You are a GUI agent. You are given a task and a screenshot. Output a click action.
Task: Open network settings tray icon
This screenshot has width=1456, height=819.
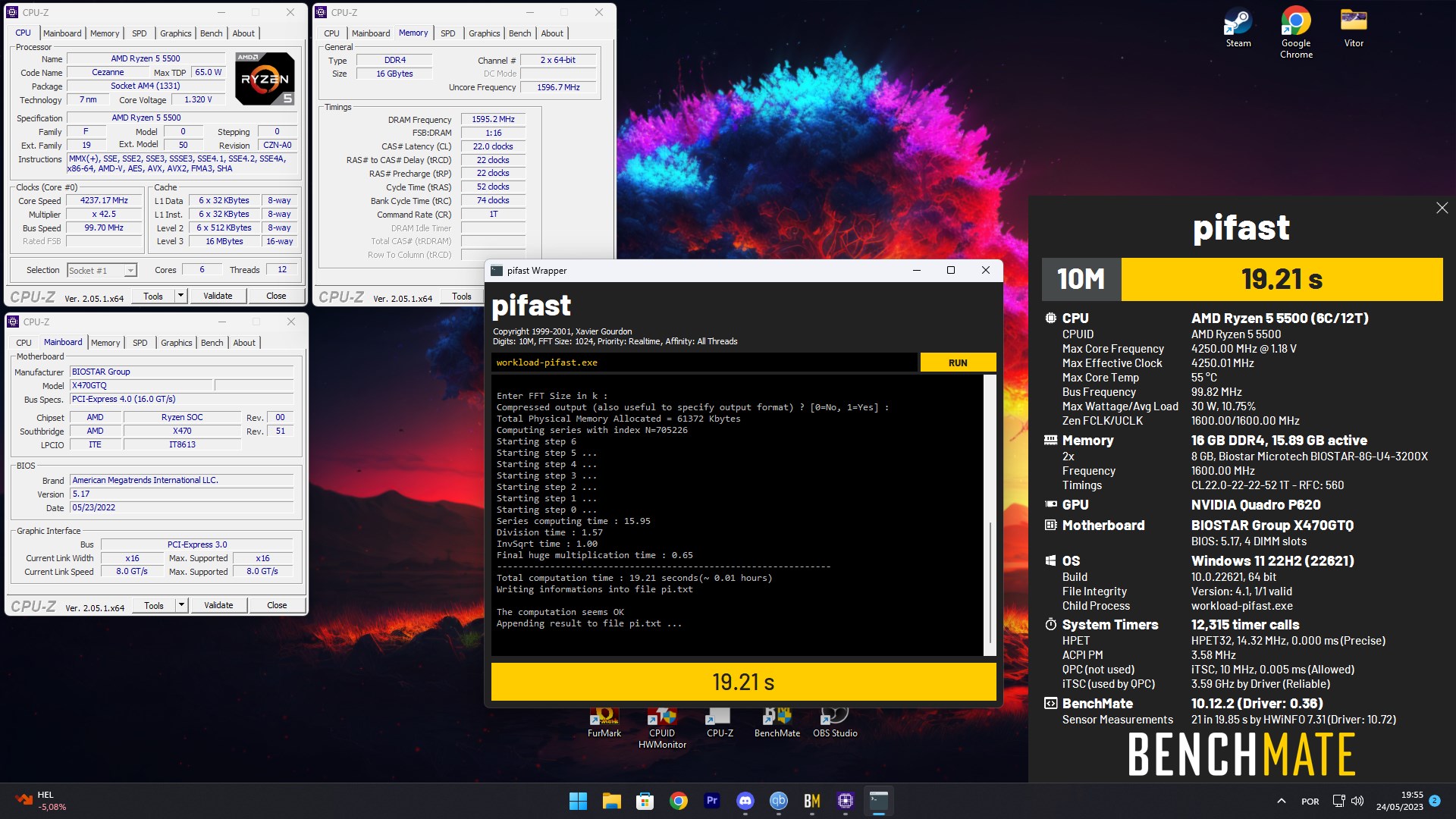[x=1338, y=801]
